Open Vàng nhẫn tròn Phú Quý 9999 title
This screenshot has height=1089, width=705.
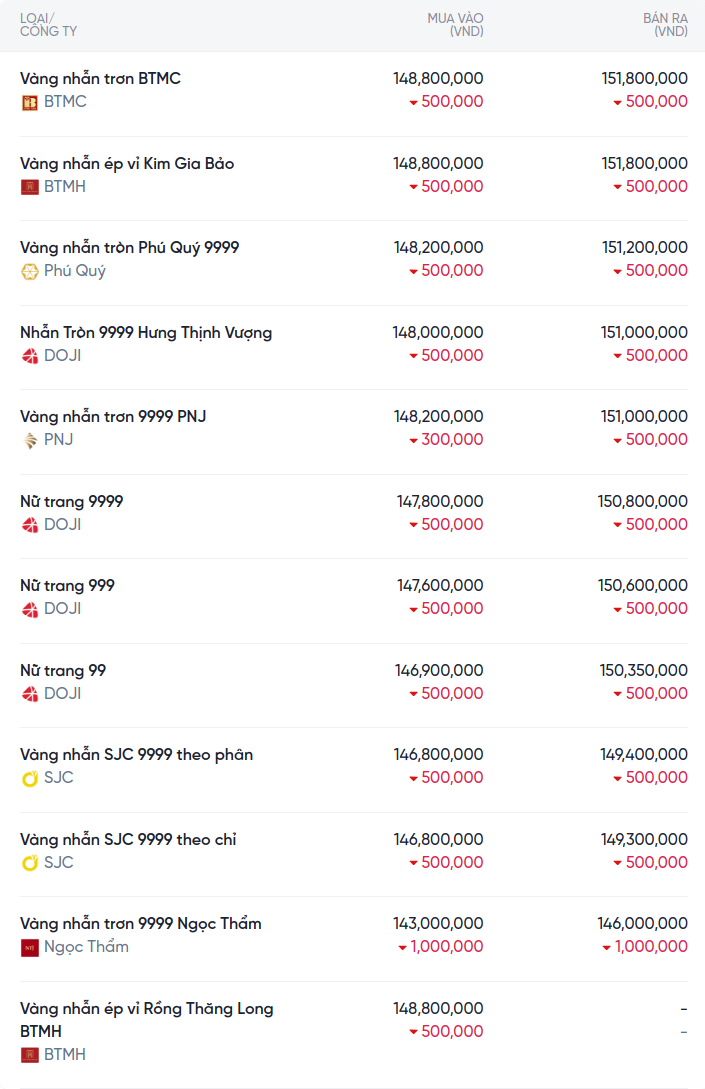click(129, 247)
